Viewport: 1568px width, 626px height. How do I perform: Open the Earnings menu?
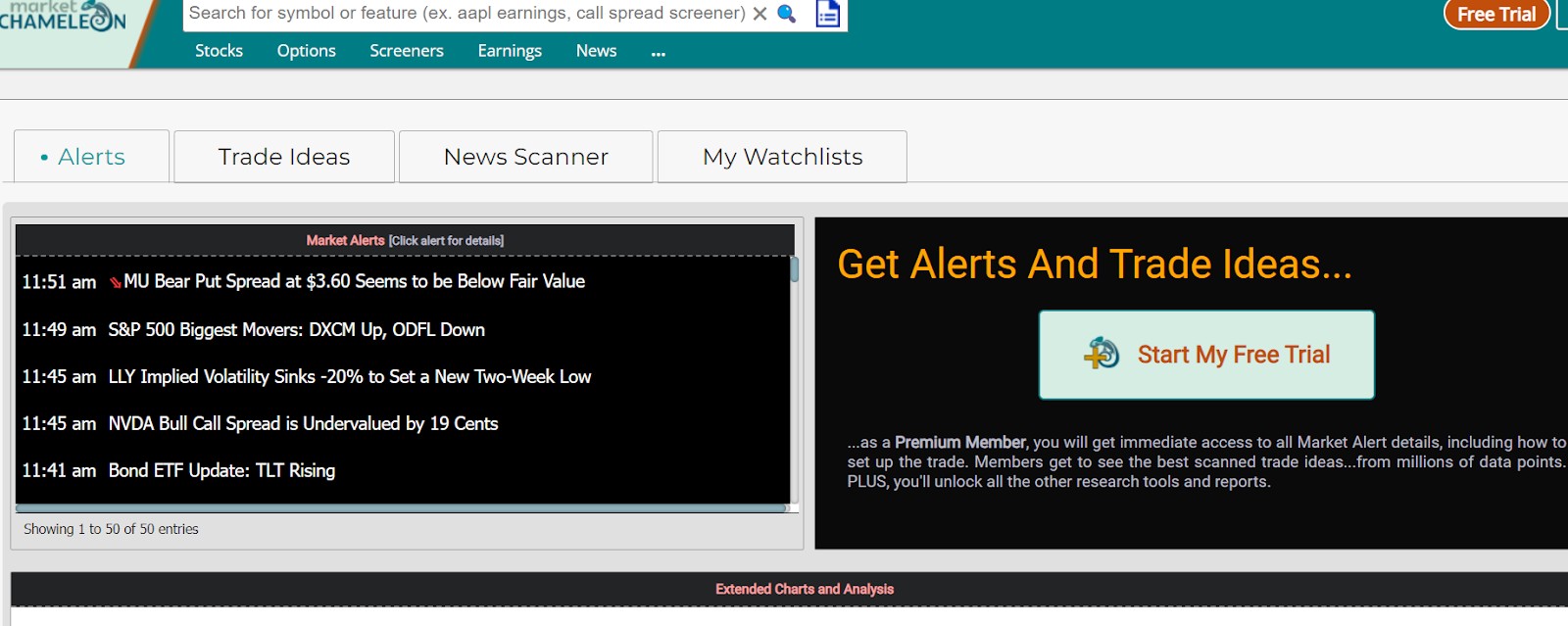tap(510, 51)
